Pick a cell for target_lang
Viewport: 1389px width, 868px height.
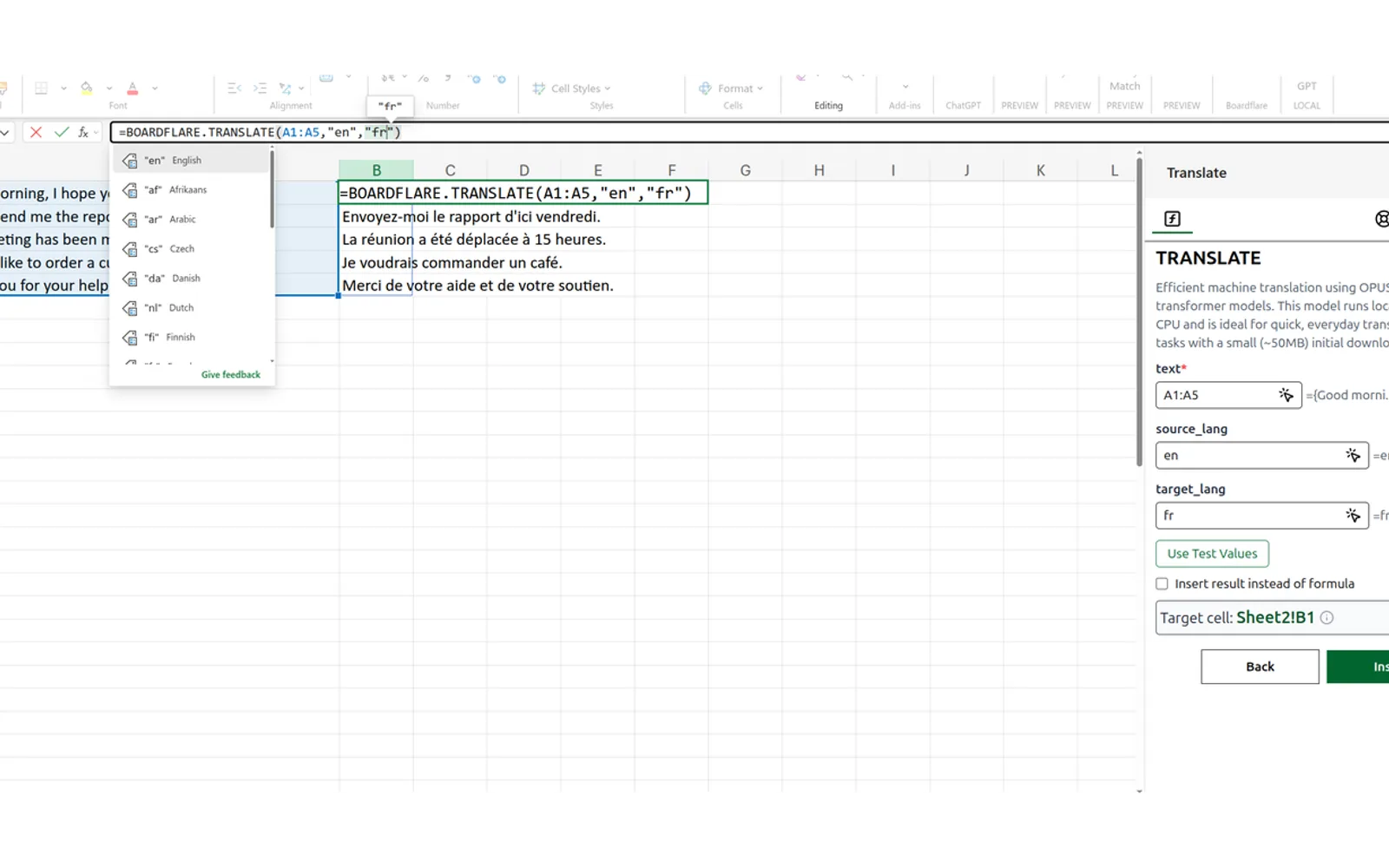click(x=1353, y=516)
